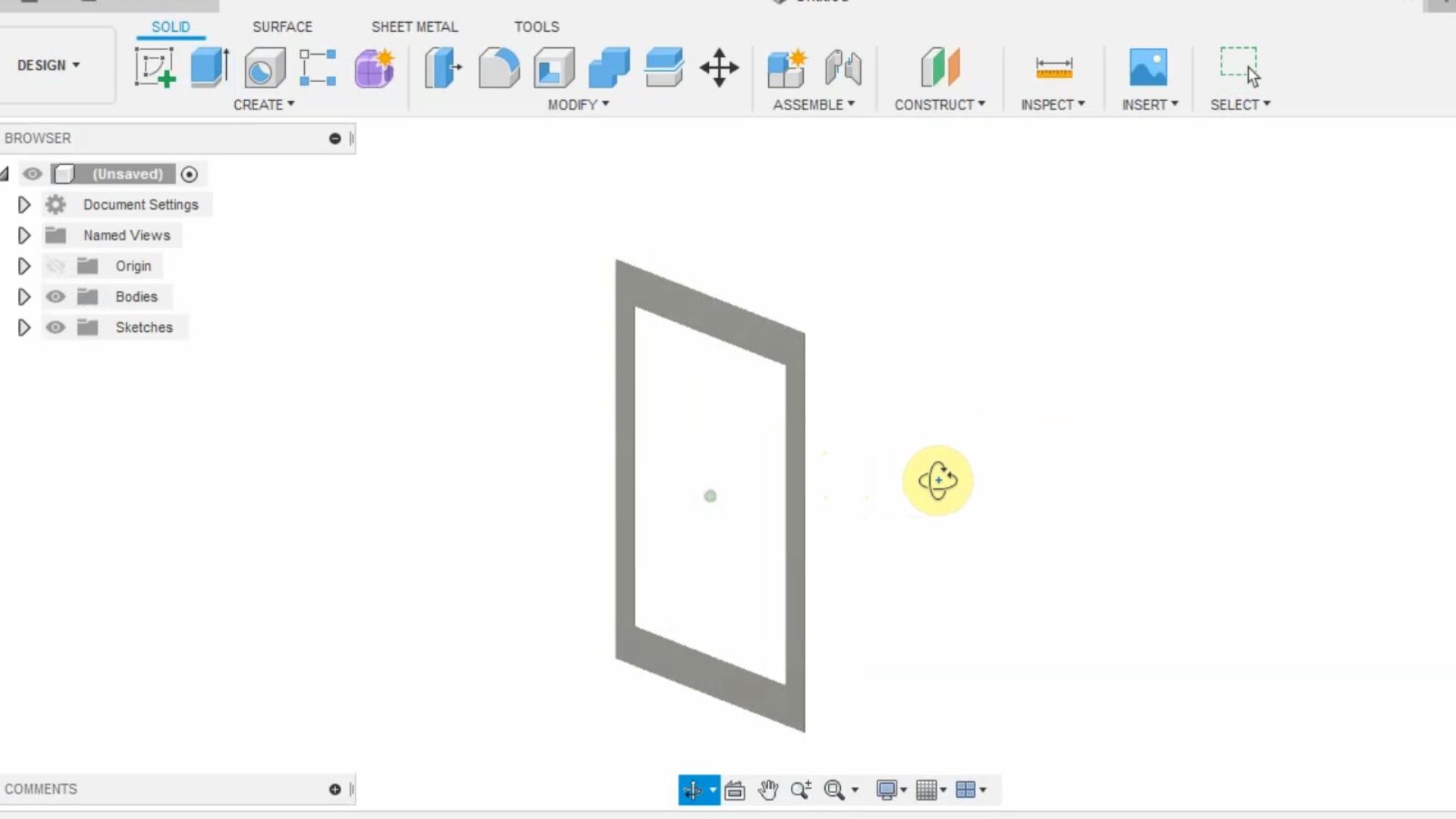Activate the Extrude tool
The image size is (1456, 819).
[x=207, y=67]
